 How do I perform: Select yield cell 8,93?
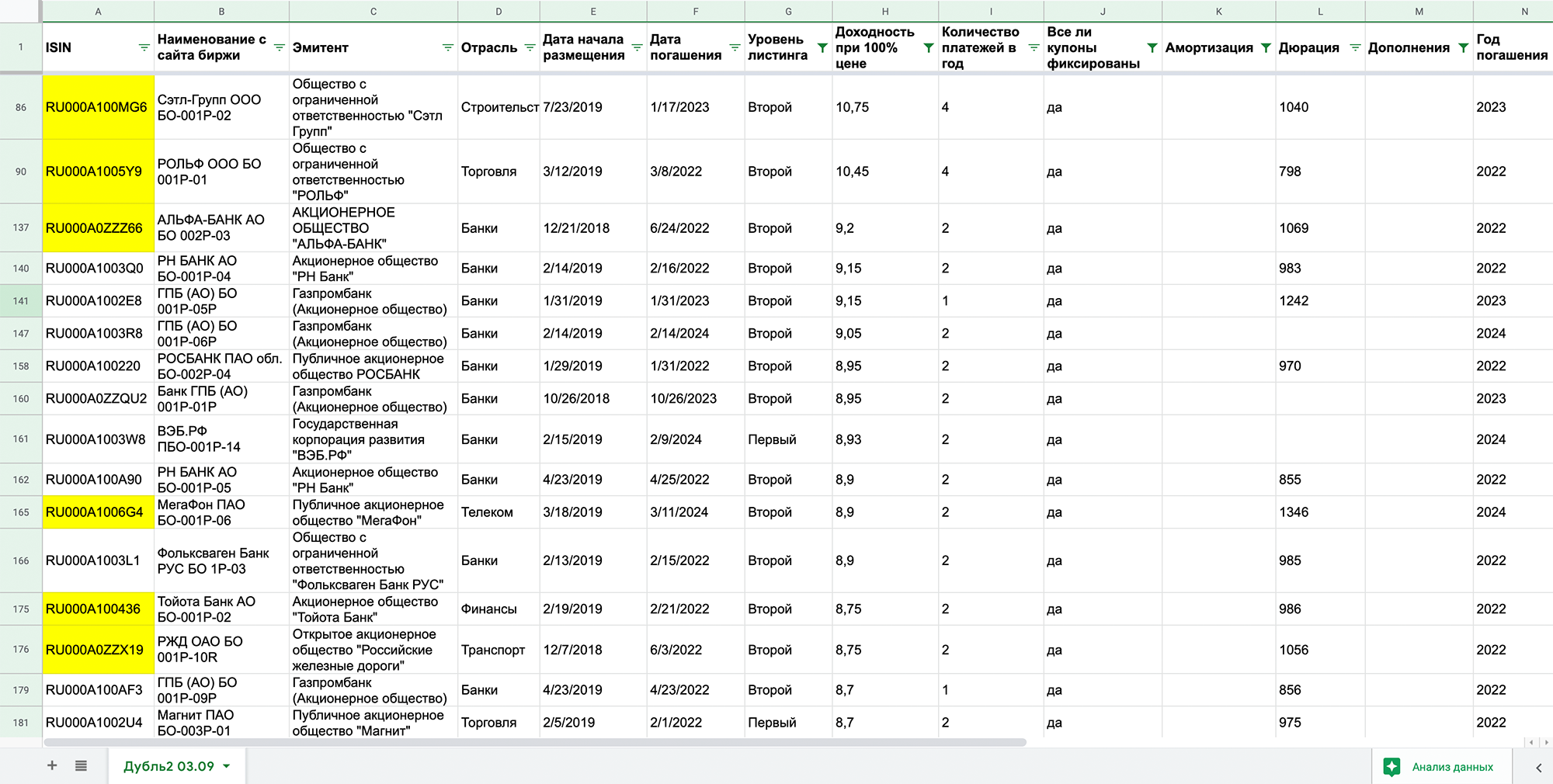pyautogui.click(x=885, y=439)
